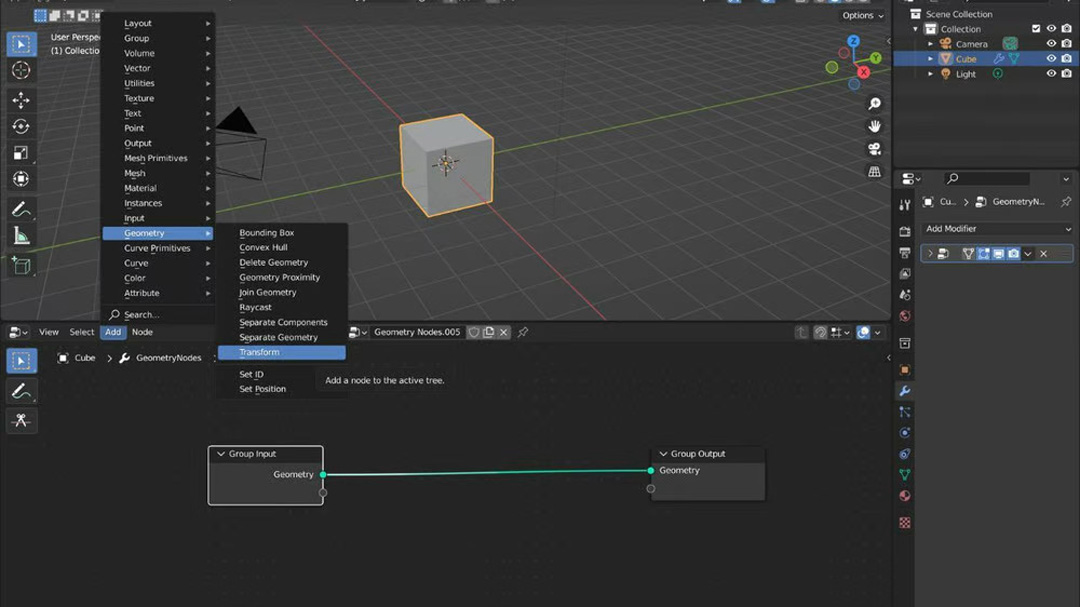Hide the Camera object with eye icon
Screen dimensions: 1080x607
pos(1051,43)
